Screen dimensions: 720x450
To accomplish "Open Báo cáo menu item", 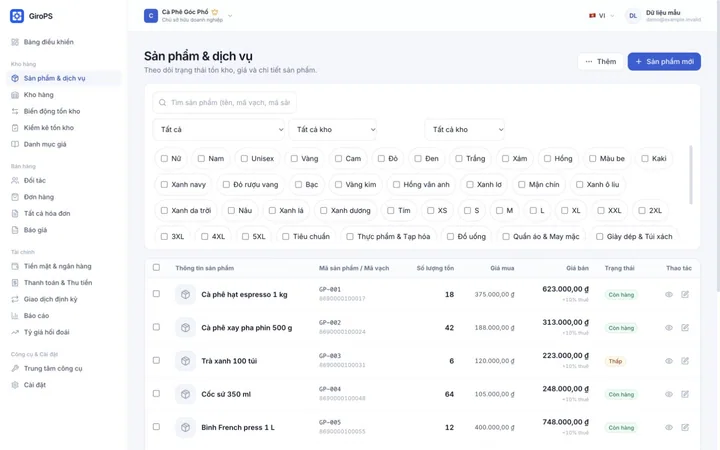I will coord(63,316).
